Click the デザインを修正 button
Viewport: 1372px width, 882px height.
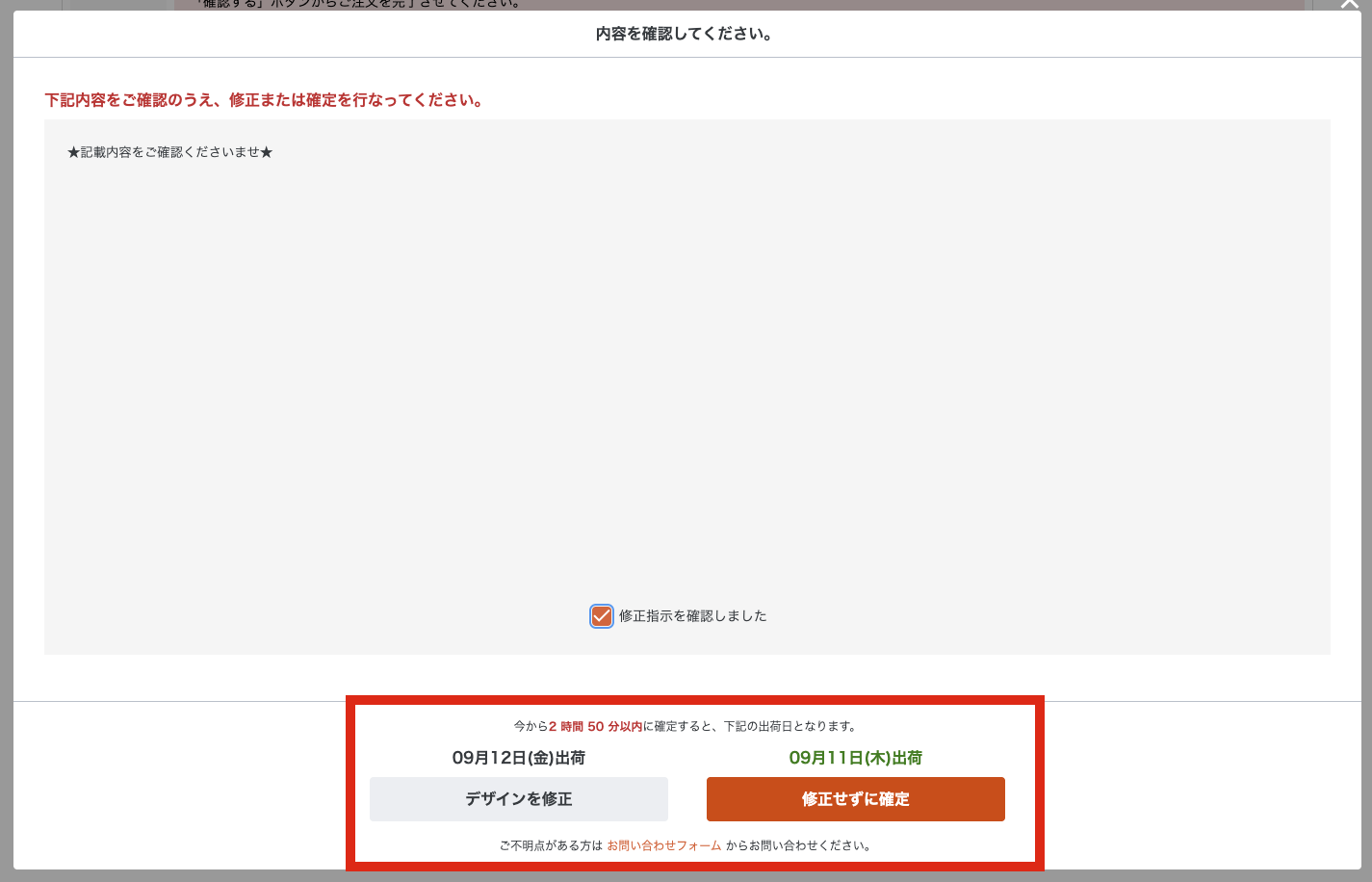pyautogui.click(x=519, y=799)
